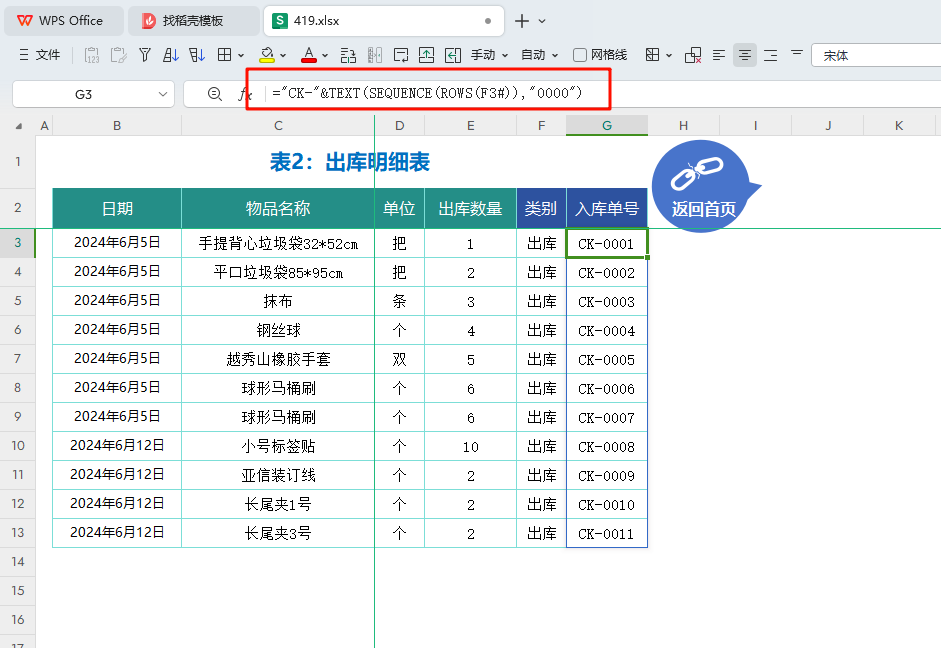Click the zoom magnifier icon in formula bar
This screenshot has width=941, height=648.
(214, 94)
